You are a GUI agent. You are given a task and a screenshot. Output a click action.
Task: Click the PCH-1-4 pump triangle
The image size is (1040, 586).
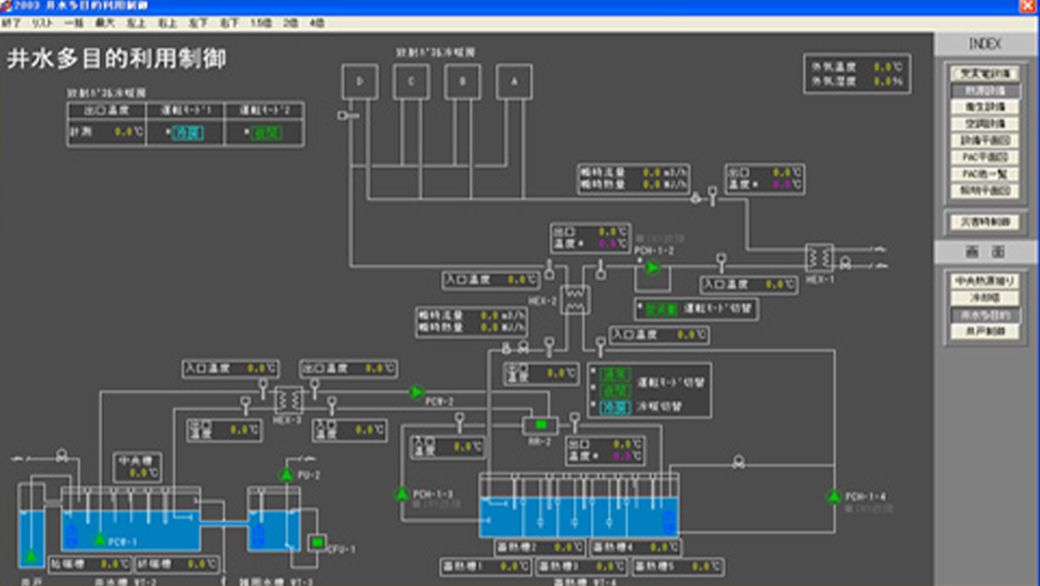coord(833,496)
